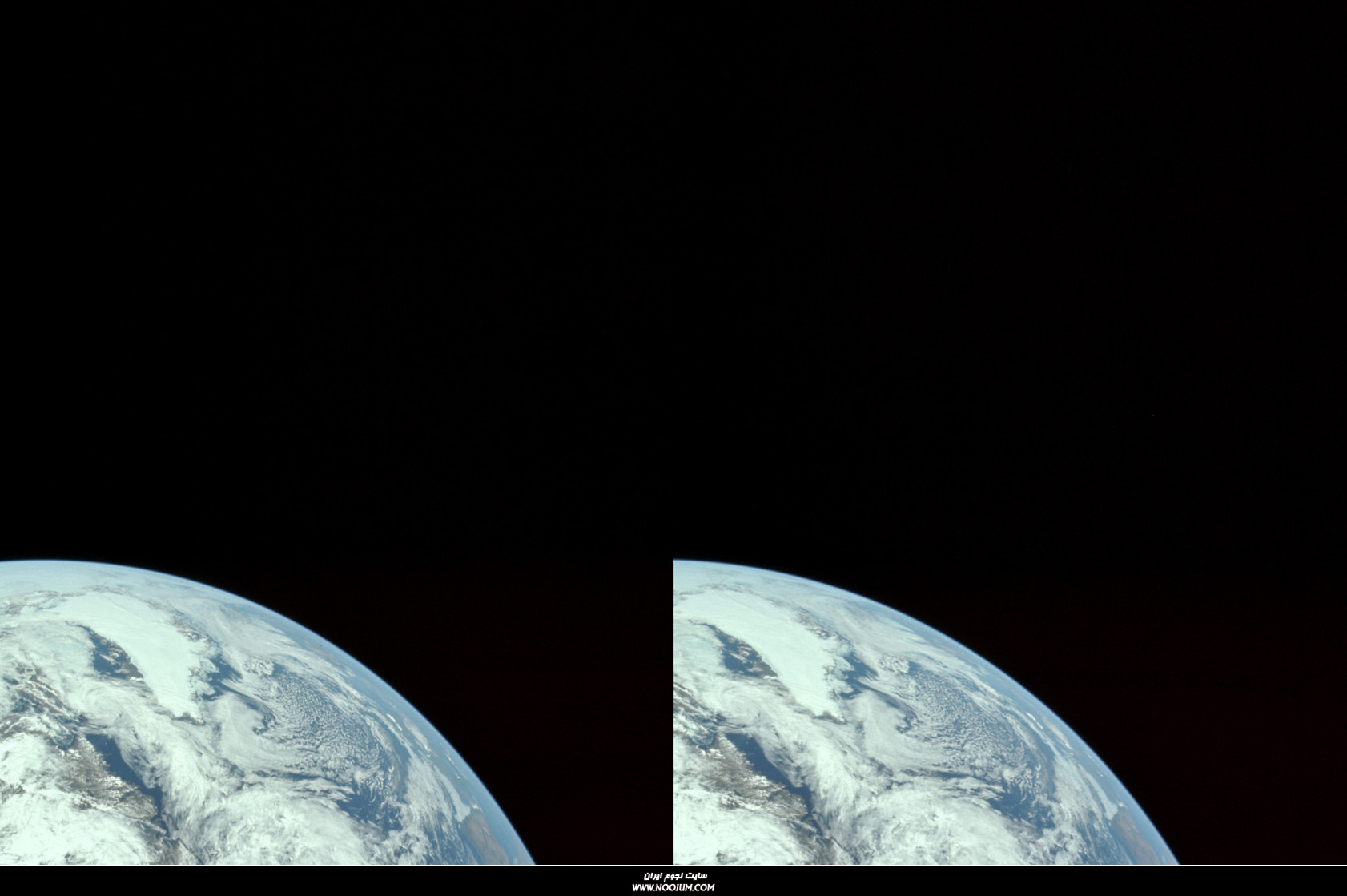Click the WWW.NOOJUM.COM text
Screen dimensions: 1347x896
tap(673, 887)
